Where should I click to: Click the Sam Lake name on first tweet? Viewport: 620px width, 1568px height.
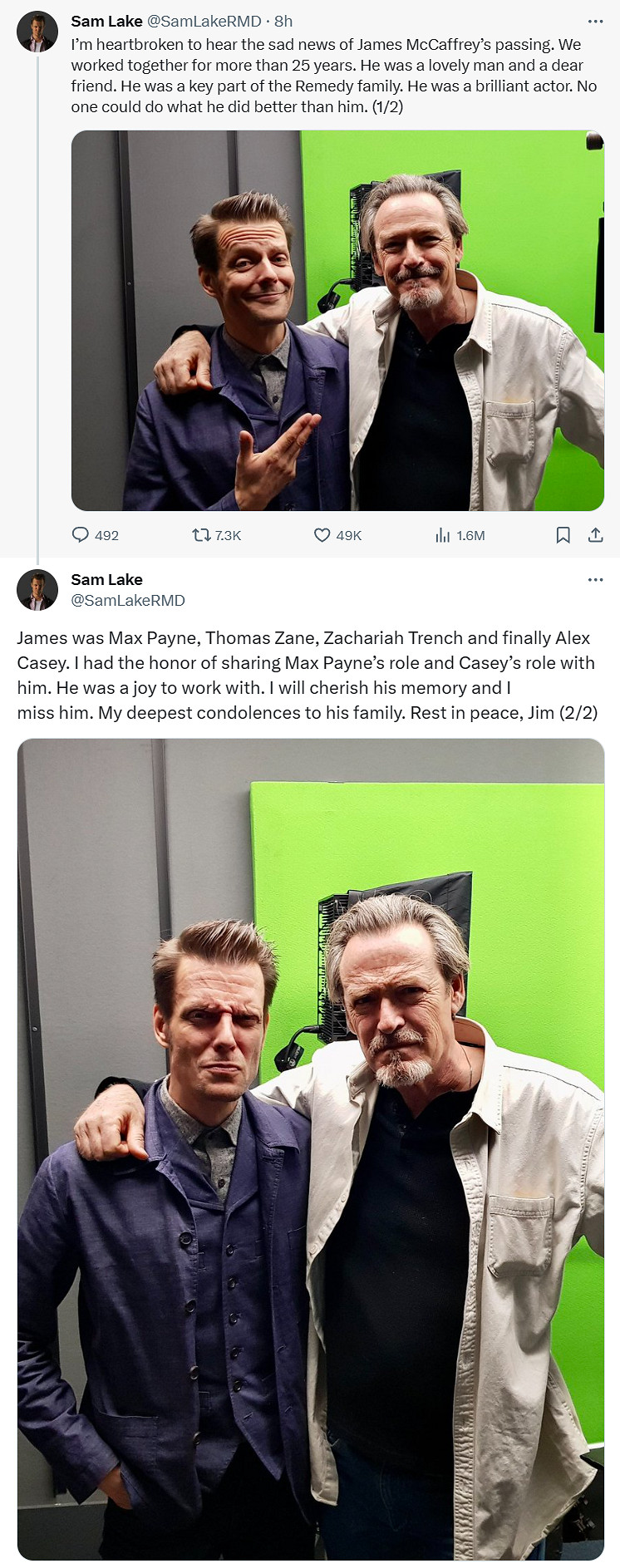tap(106, 22)
